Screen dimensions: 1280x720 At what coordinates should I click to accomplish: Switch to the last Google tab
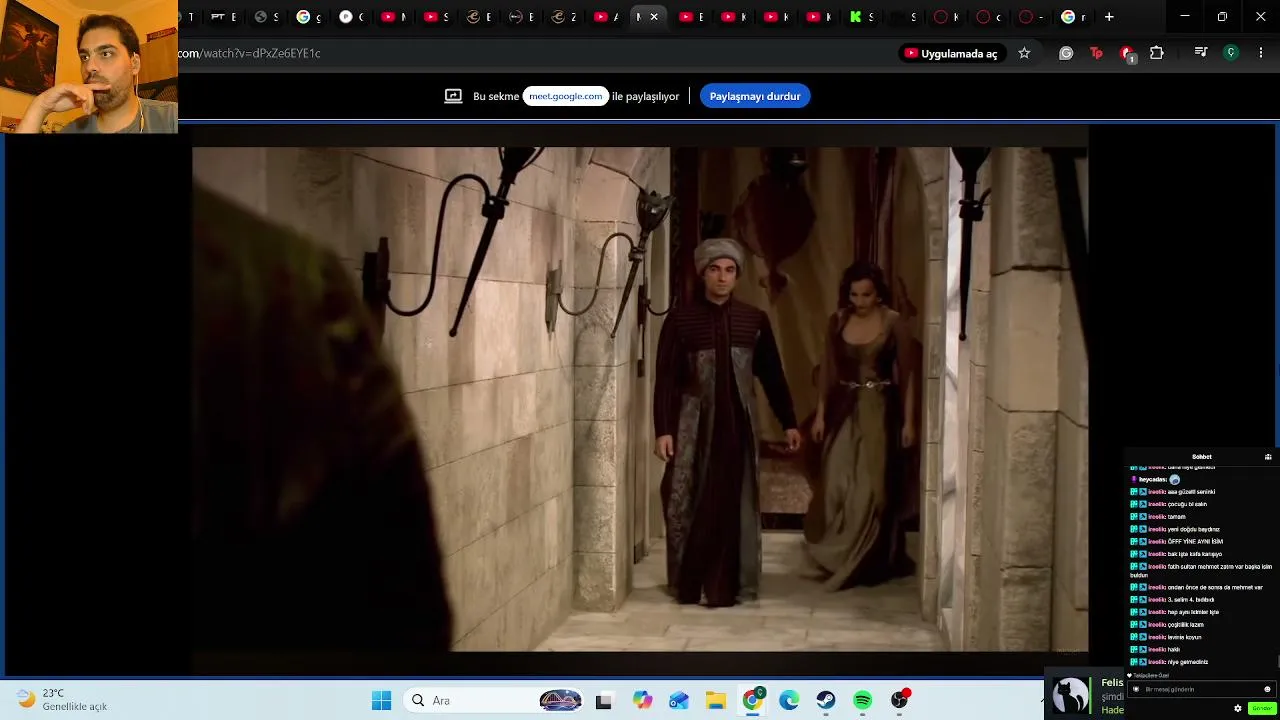1074,17
